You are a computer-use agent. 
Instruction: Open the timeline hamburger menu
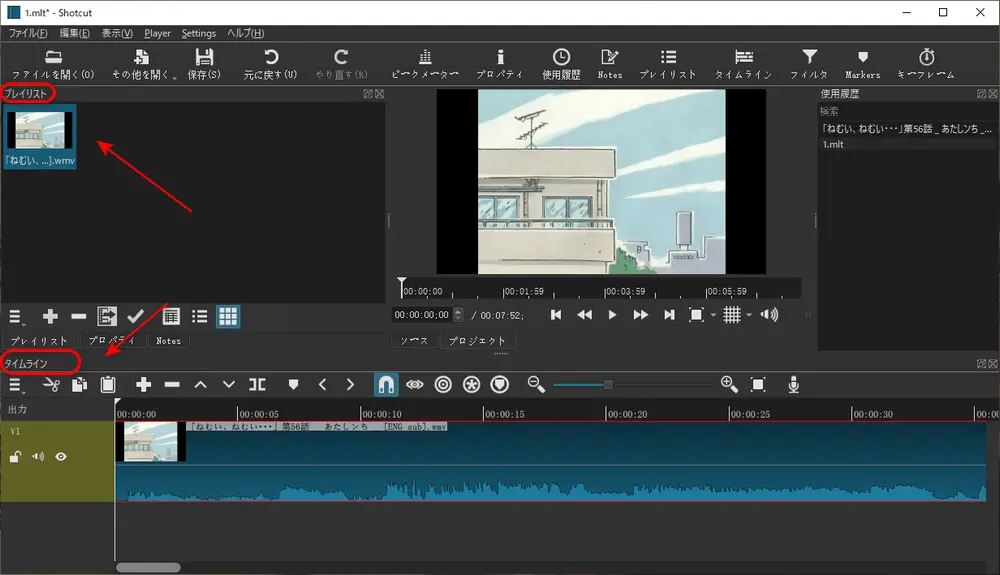pos(15,385)
